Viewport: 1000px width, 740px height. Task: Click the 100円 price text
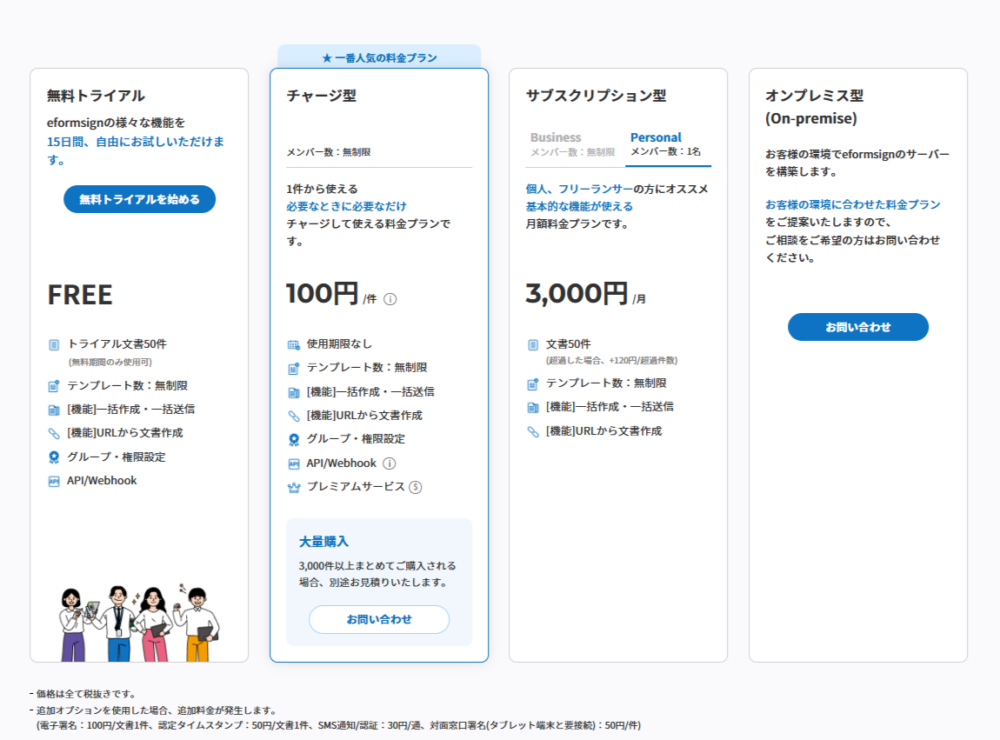(322, 293)
